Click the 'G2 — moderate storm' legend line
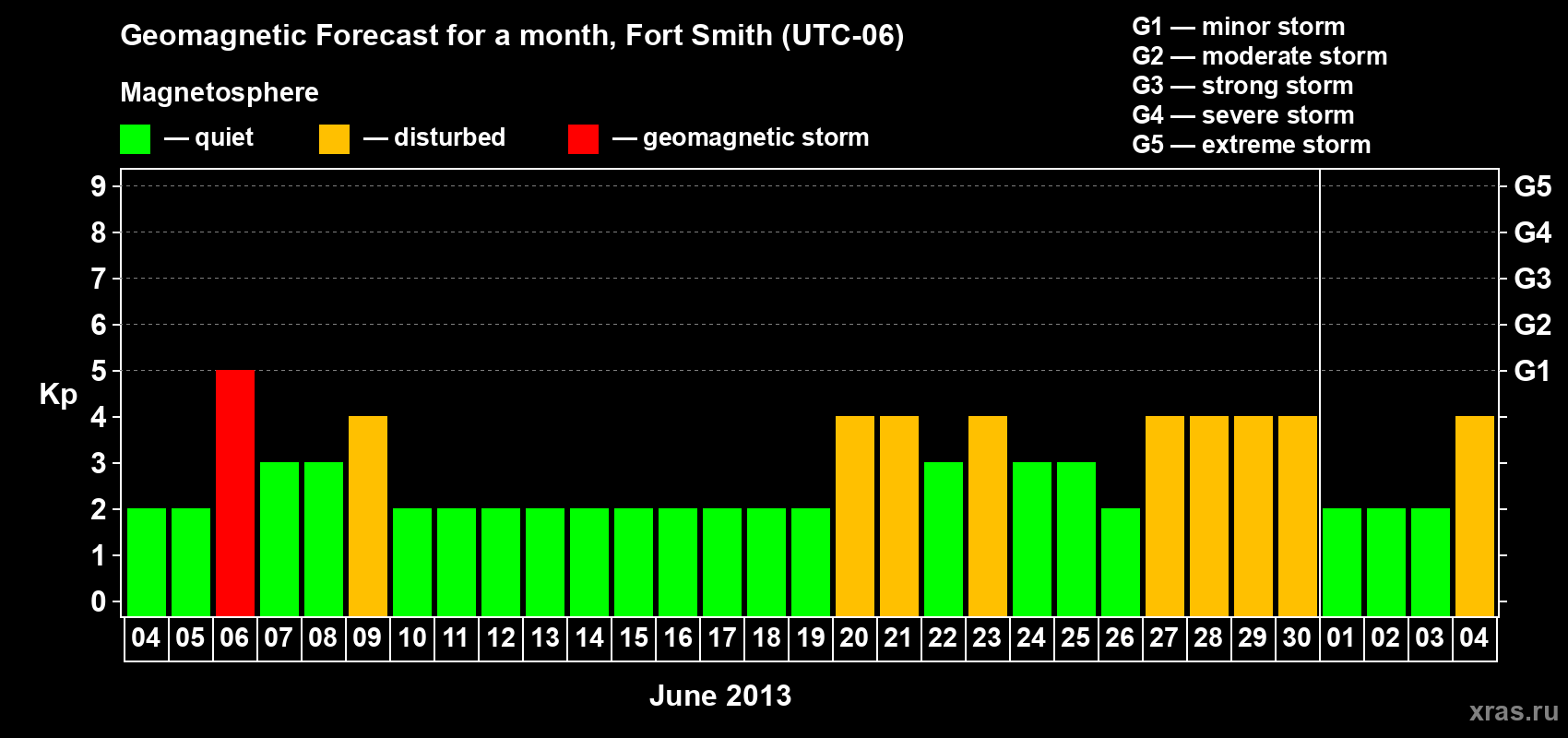This screenshot has width=1568, height=738. point(1260,56)
